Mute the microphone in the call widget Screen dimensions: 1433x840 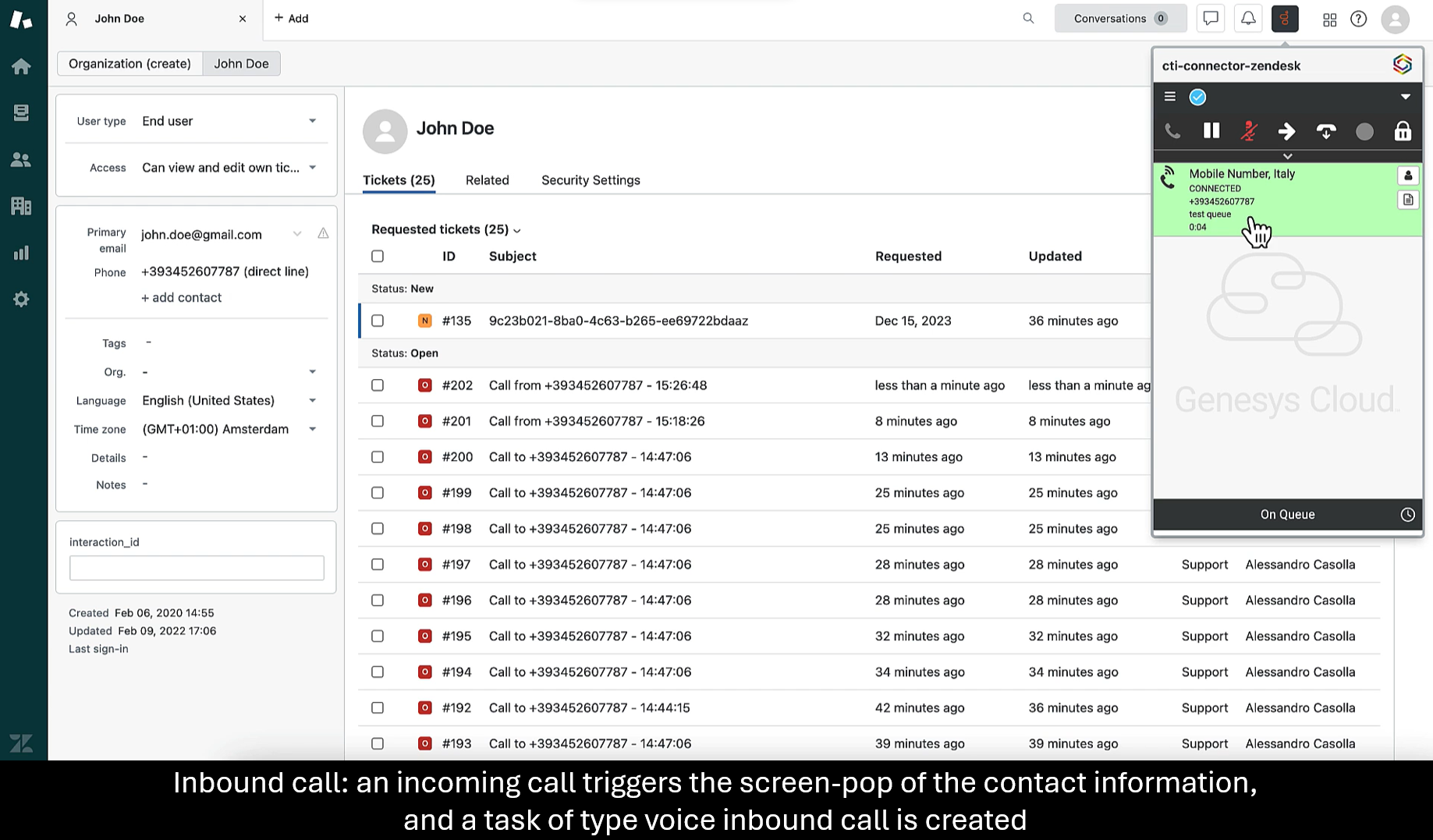[1249, 131]
